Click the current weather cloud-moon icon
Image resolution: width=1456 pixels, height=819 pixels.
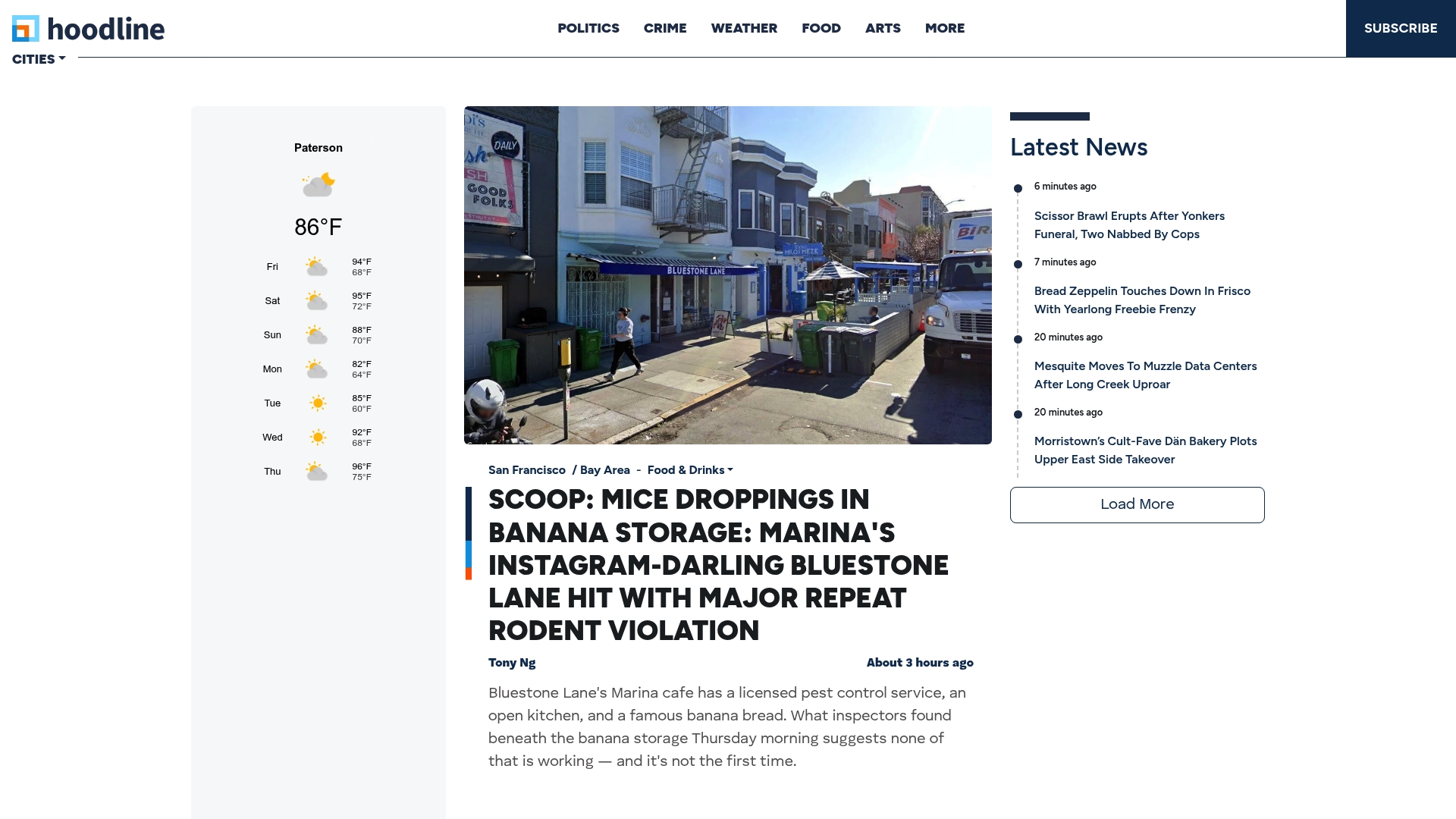pos(318,185)
